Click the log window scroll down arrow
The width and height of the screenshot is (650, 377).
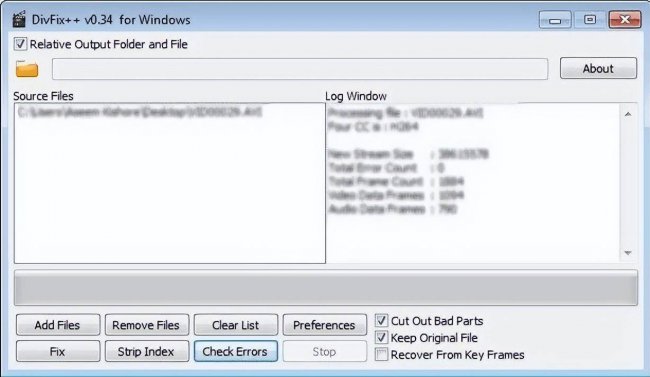pyautogui.click(x=628, y=253)
